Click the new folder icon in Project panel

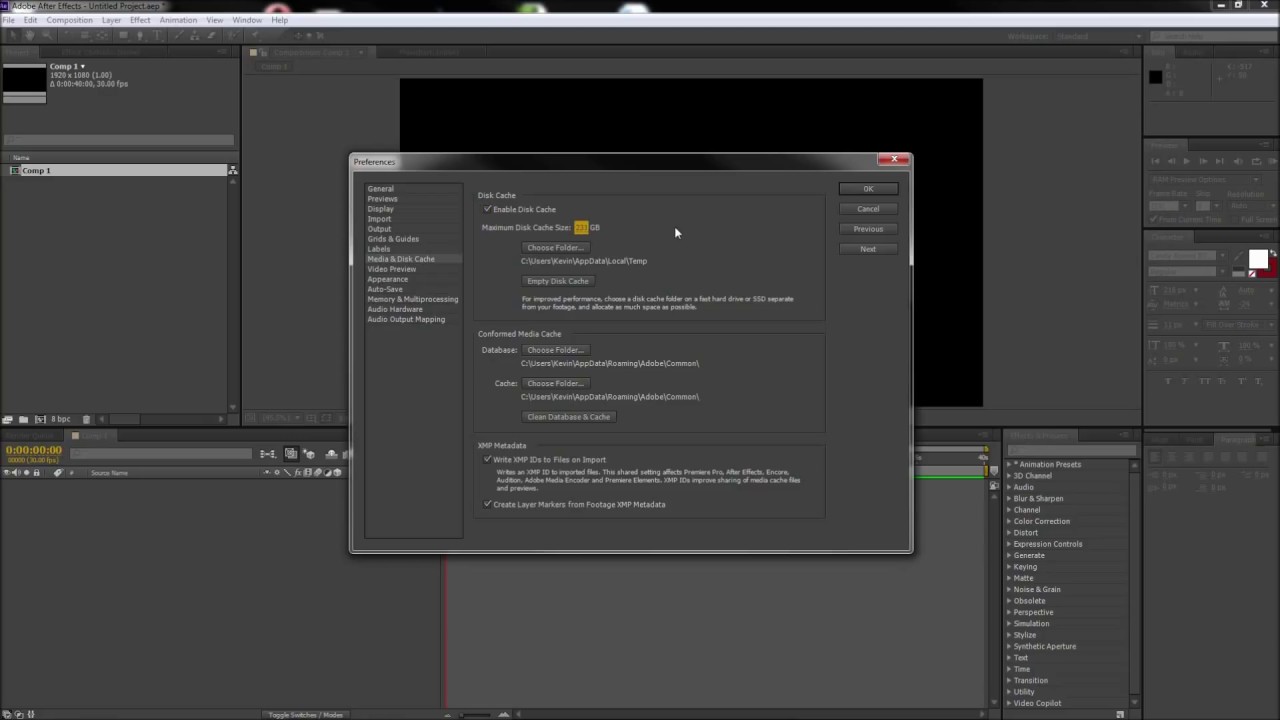click(23, 419)
